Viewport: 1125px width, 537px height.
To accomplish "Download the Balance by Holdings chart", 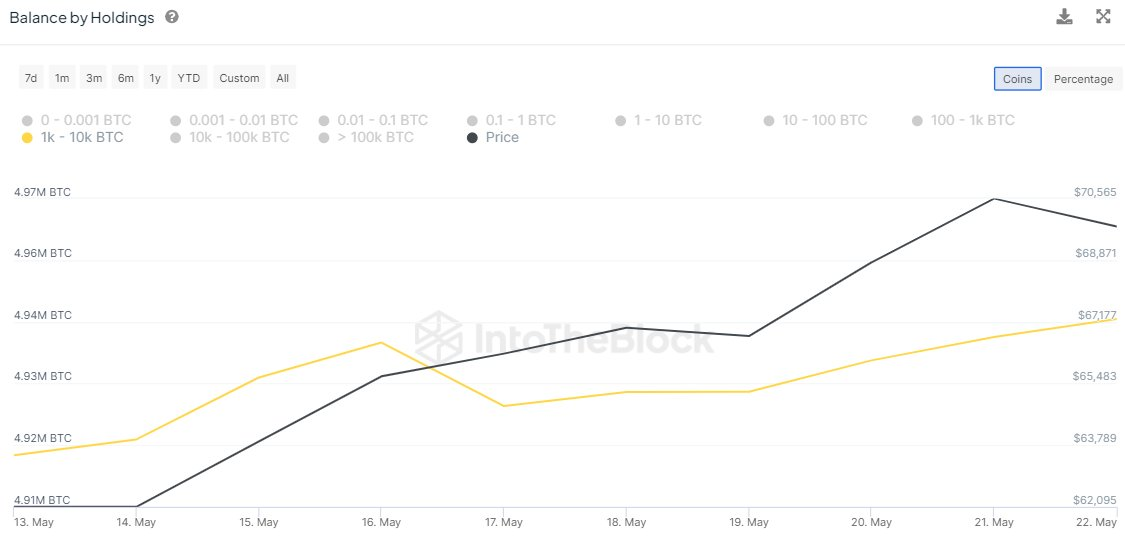I will click(x=1064, y=17).
